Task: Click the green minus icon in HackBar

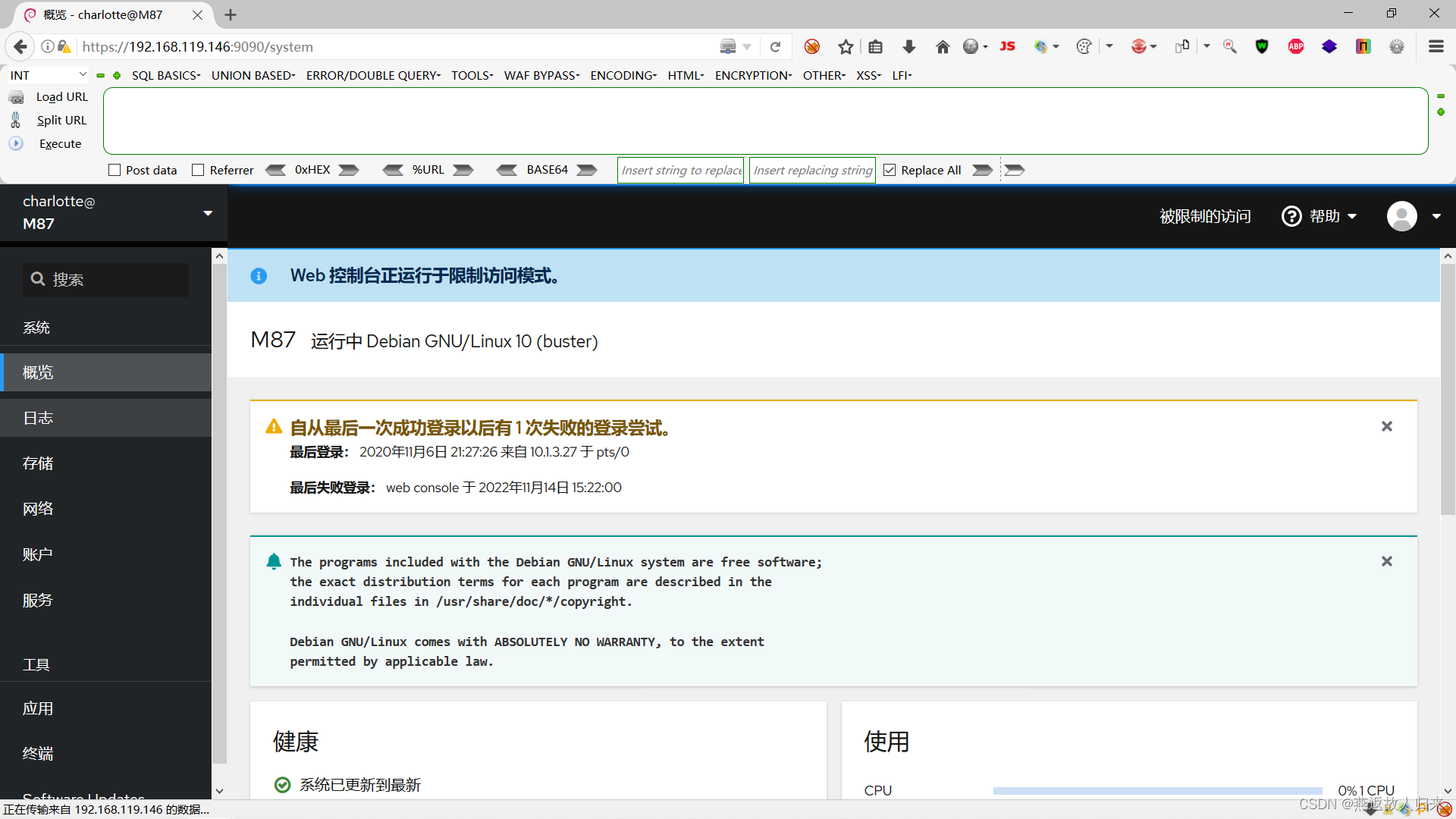Action: click(x=100, y=75)
